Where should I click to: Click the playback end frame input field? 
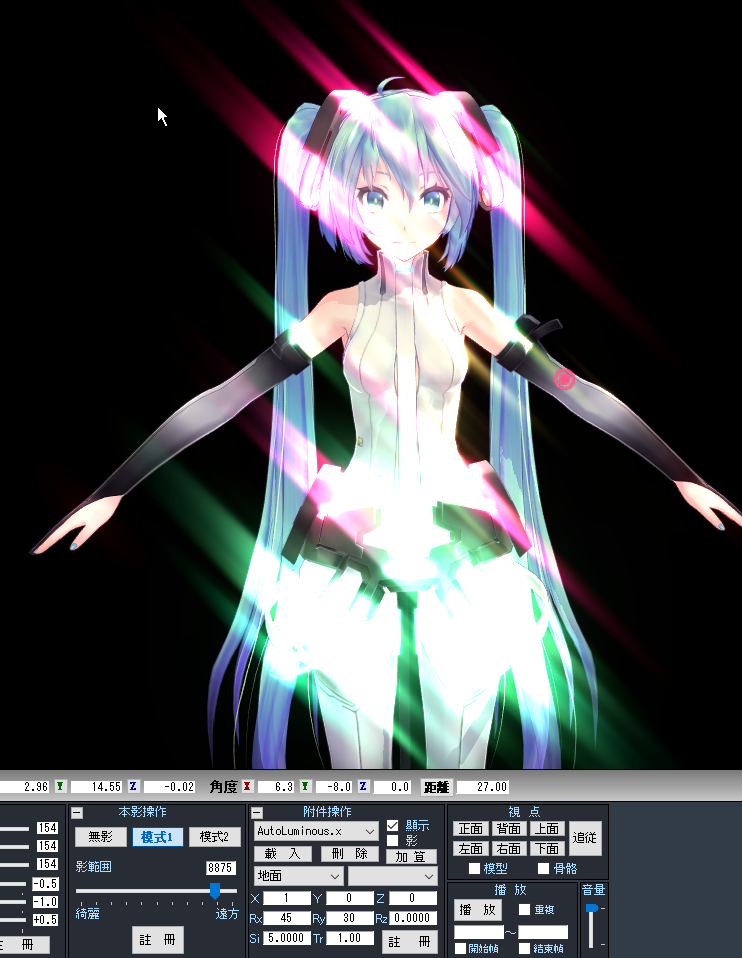(543, 932)
